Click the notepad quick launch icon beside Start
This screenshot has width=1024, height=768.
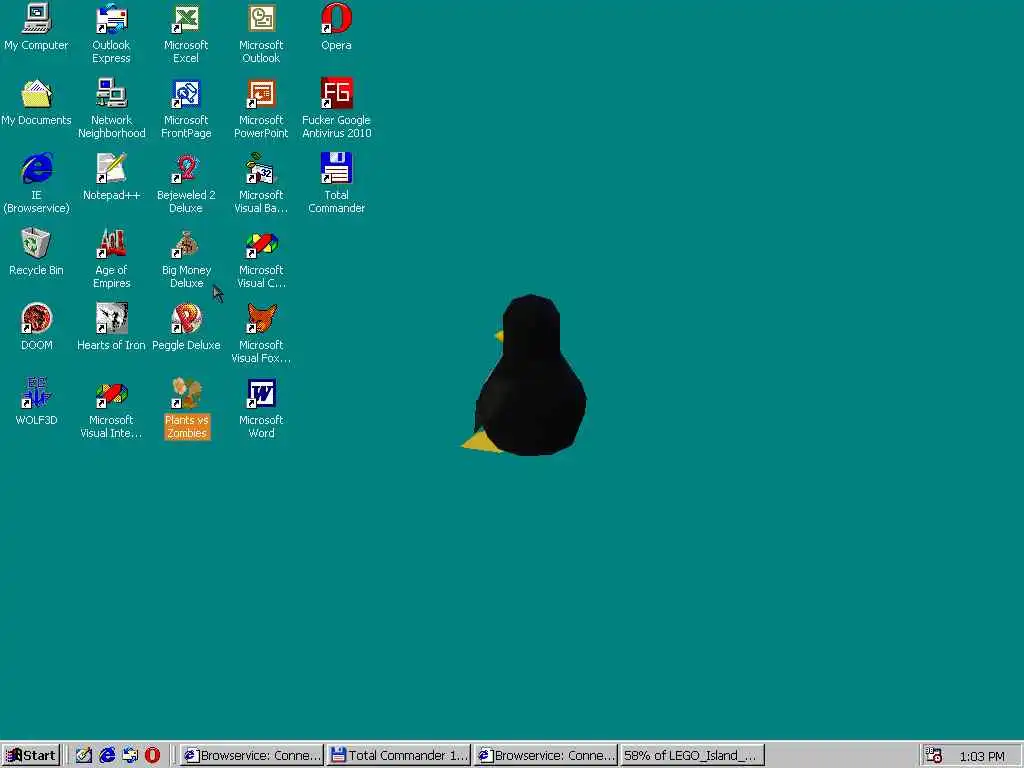click(x=84, y=756)
